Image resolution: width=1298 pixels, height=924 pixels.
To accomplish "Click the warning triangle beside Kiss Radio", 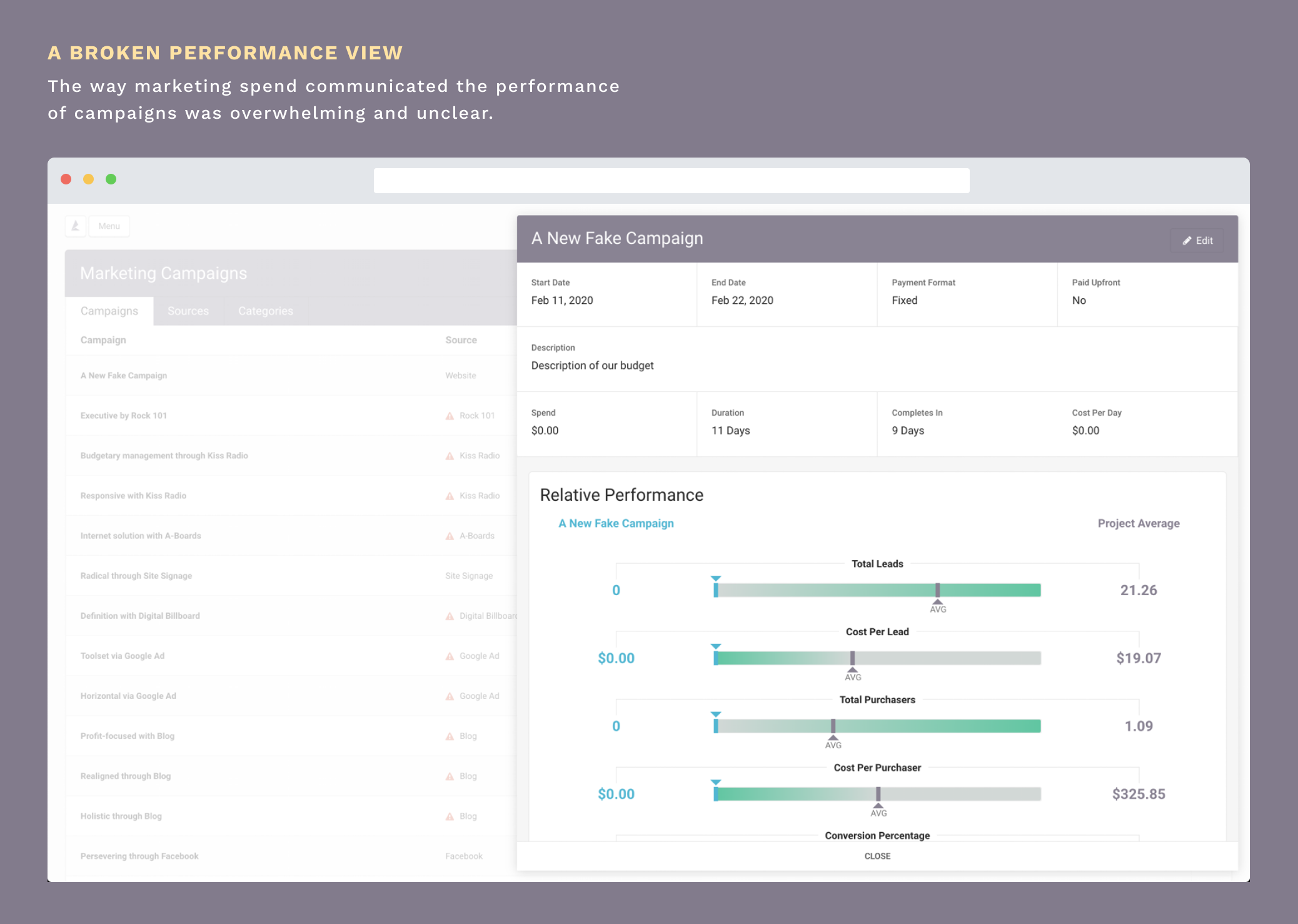I will pyautogui.click(x=450, y=455).
